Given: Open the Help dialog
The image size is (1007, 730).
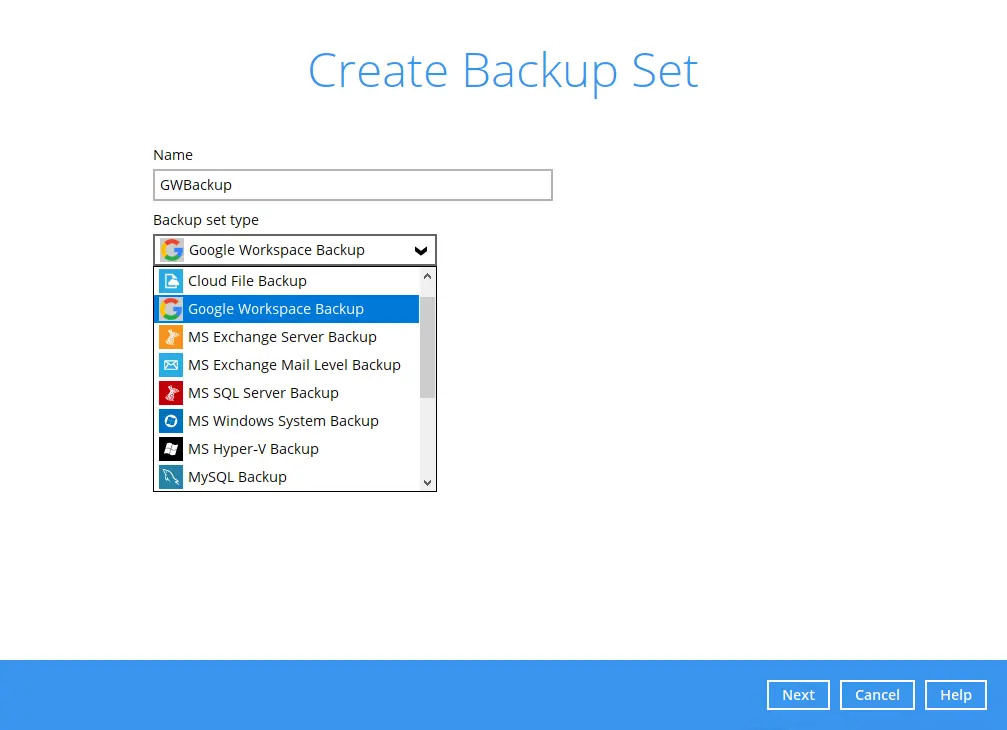Looking at the screenshot, I should point(955,694).
